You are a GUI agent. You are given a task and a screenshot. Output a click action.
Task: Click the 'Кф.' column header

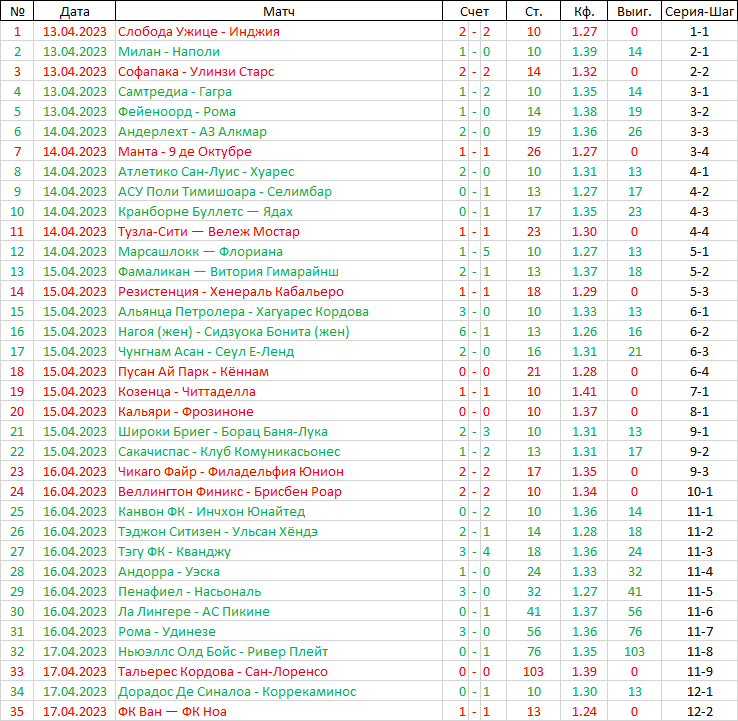(584, 11)
